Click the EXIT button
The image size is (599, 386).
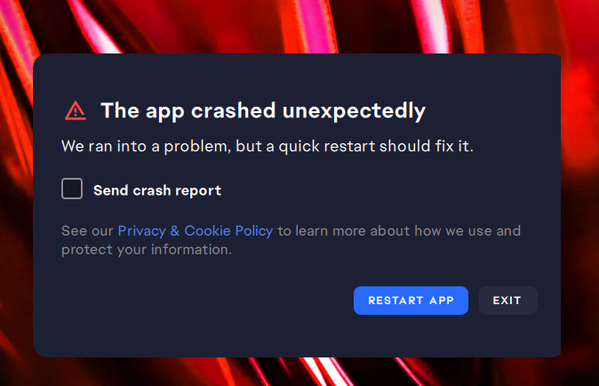pyautogui.click(x=508, y=300)
